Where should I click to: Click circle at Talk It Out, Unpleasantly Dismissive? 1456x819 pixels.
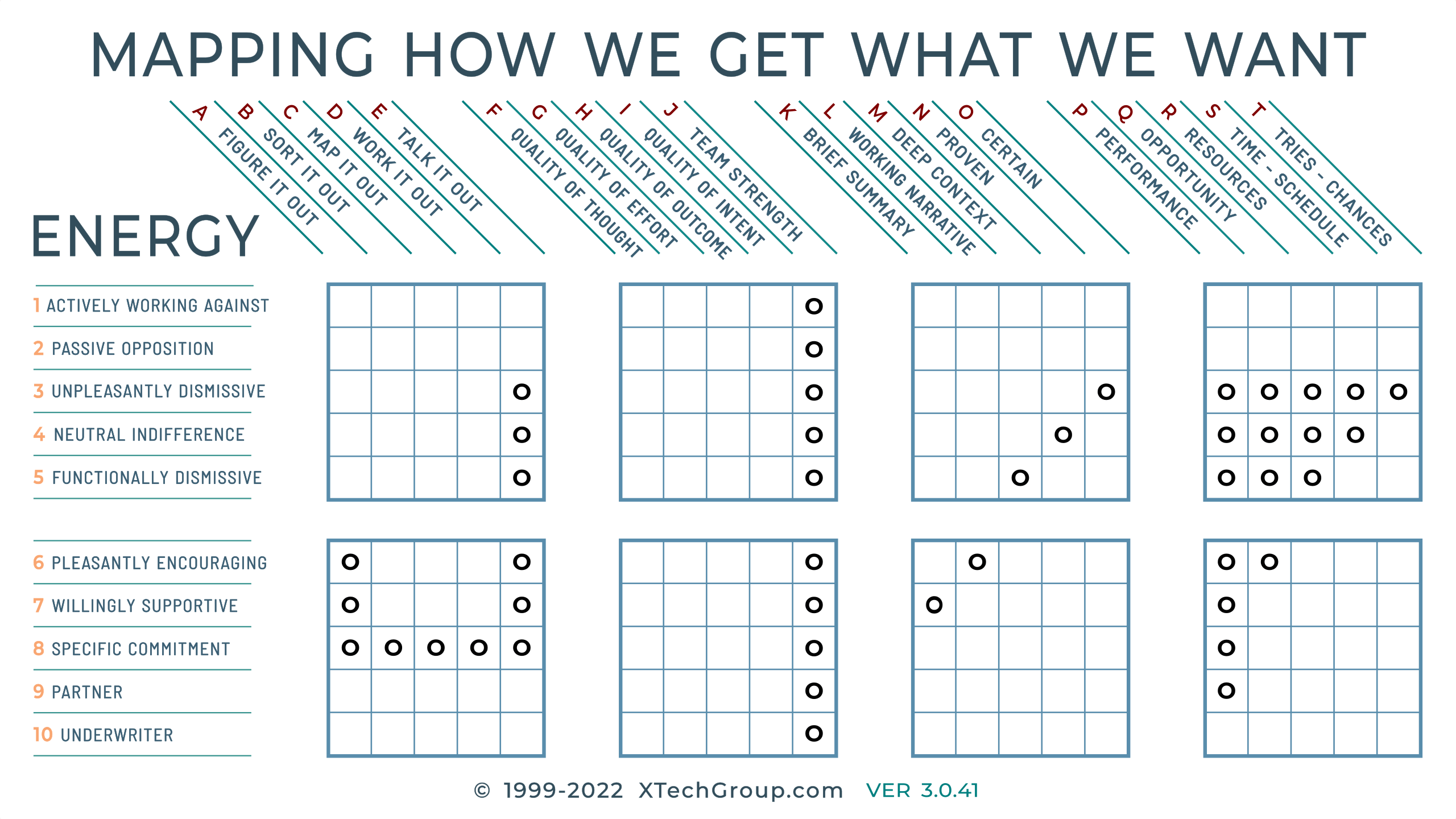point(522,392)
